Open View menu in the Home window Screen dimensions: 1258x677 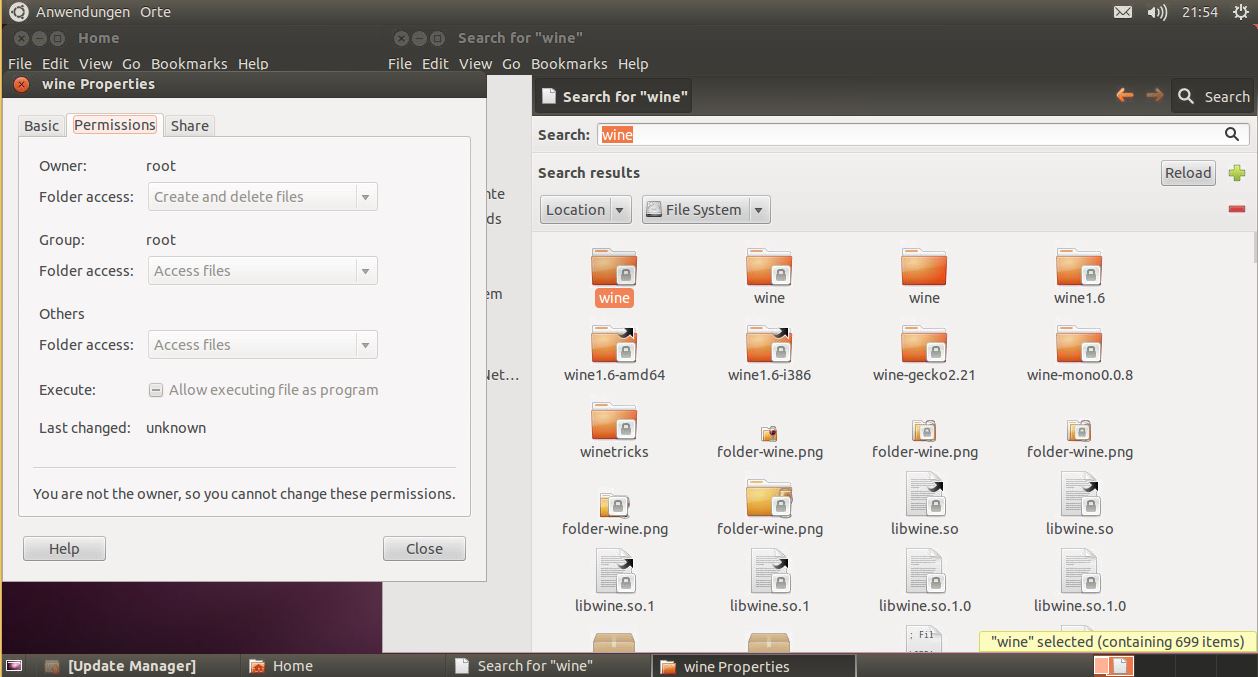tap(95, 63)
